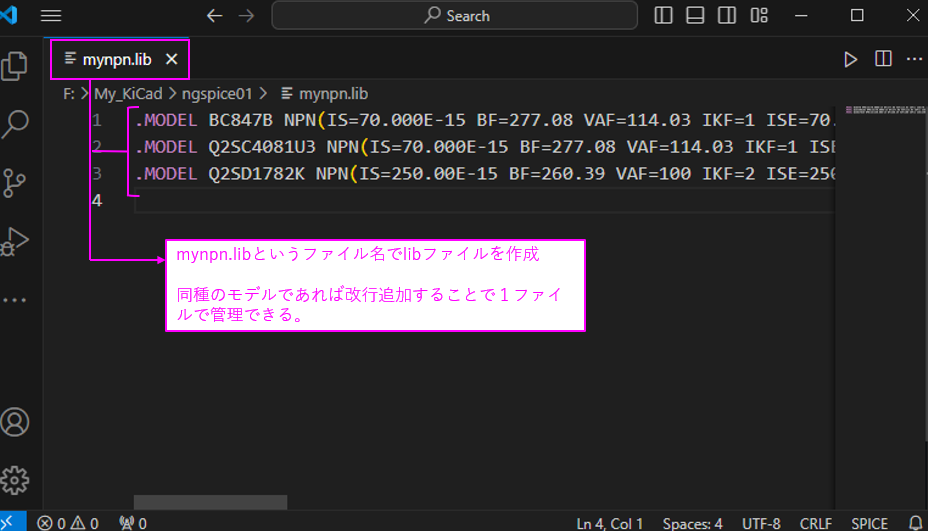Viewport: 928px width, 531px height.
Task: Open the hamburger application menu
Action: [x=51, y=15]
